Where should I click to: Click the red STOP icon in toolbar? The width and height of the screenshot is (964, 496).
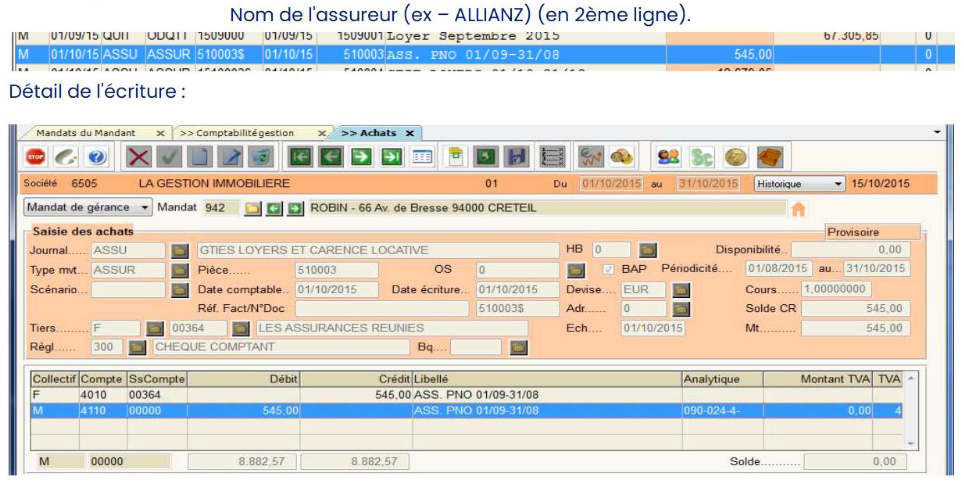coord(36,157)
